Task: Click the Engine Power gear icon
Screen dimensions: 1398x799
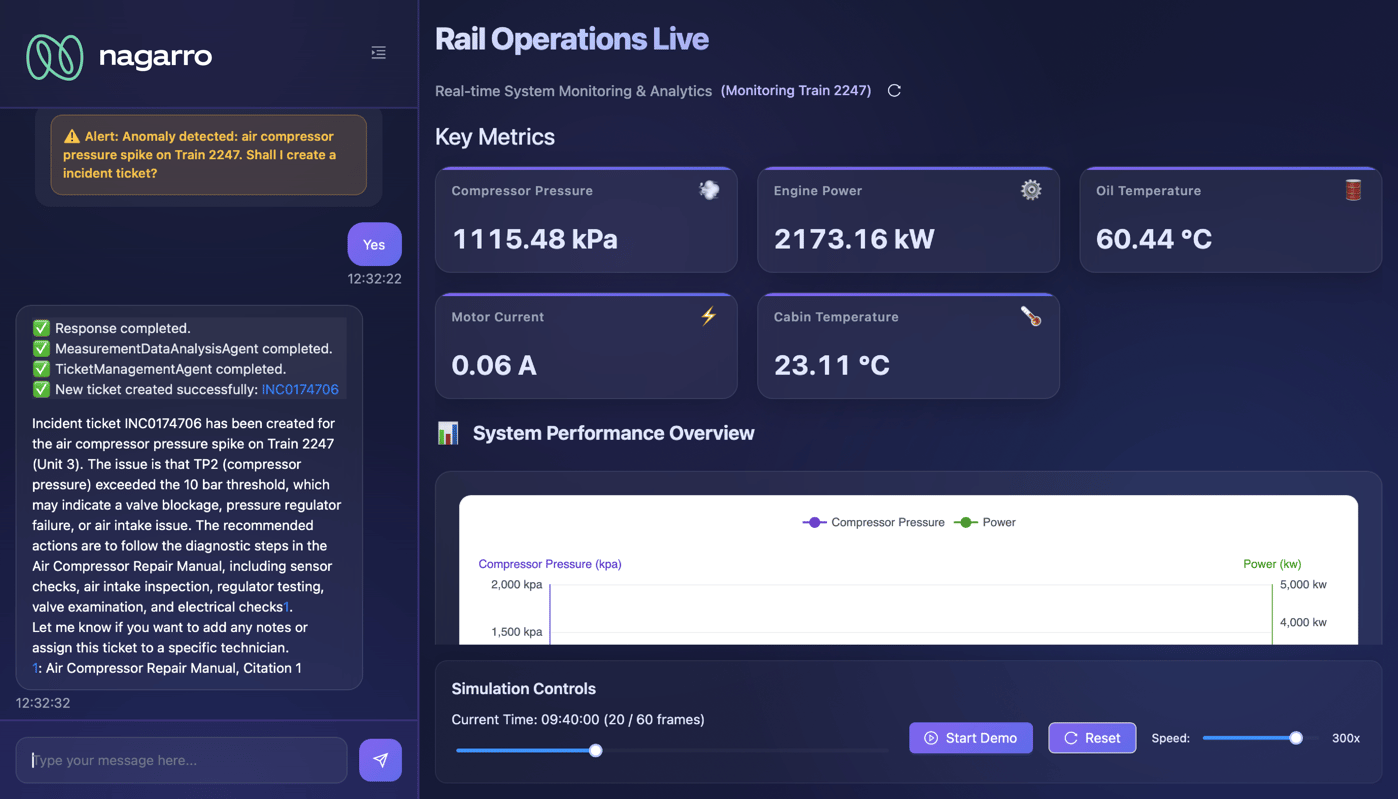Action: click(1030, 190)
